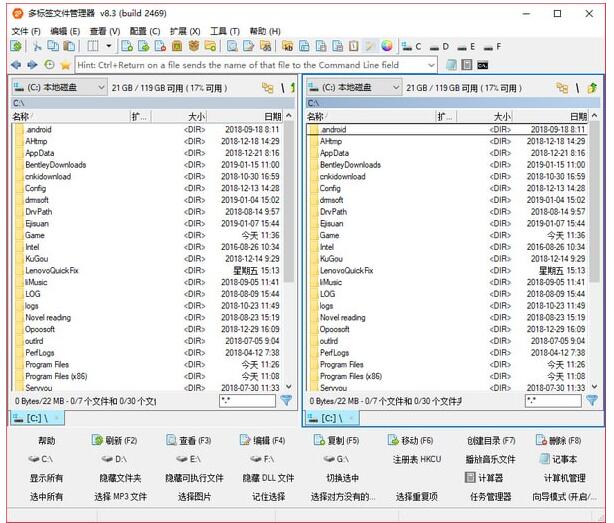Click the folder size KB icon
Image resolution: width=614 pixels, height=523 pixels.
coord(288,46)
